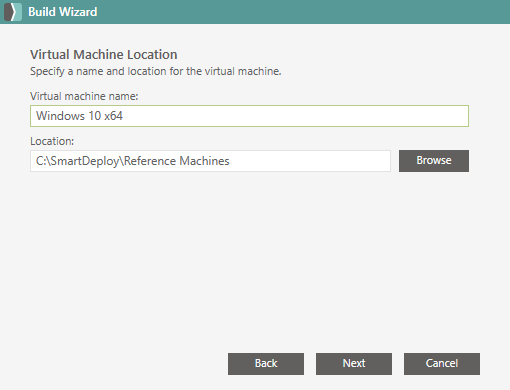Click Browse to choose a location
Image resolution: width=510 pixels, height=390 pixels.
click(x=434, y=161)
